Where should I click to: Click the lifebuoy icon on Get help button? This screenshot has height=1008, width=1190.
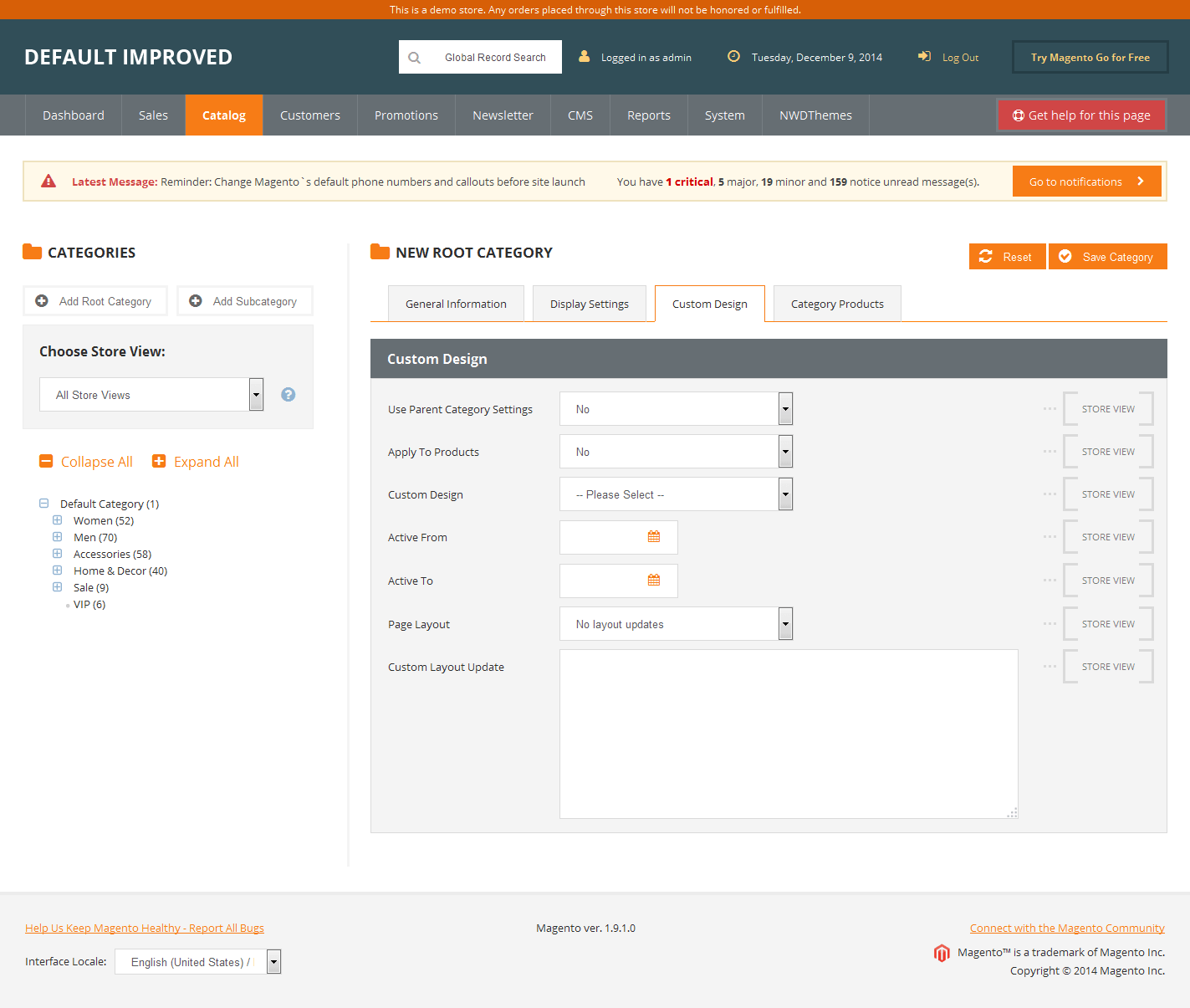pos(1019,115)
